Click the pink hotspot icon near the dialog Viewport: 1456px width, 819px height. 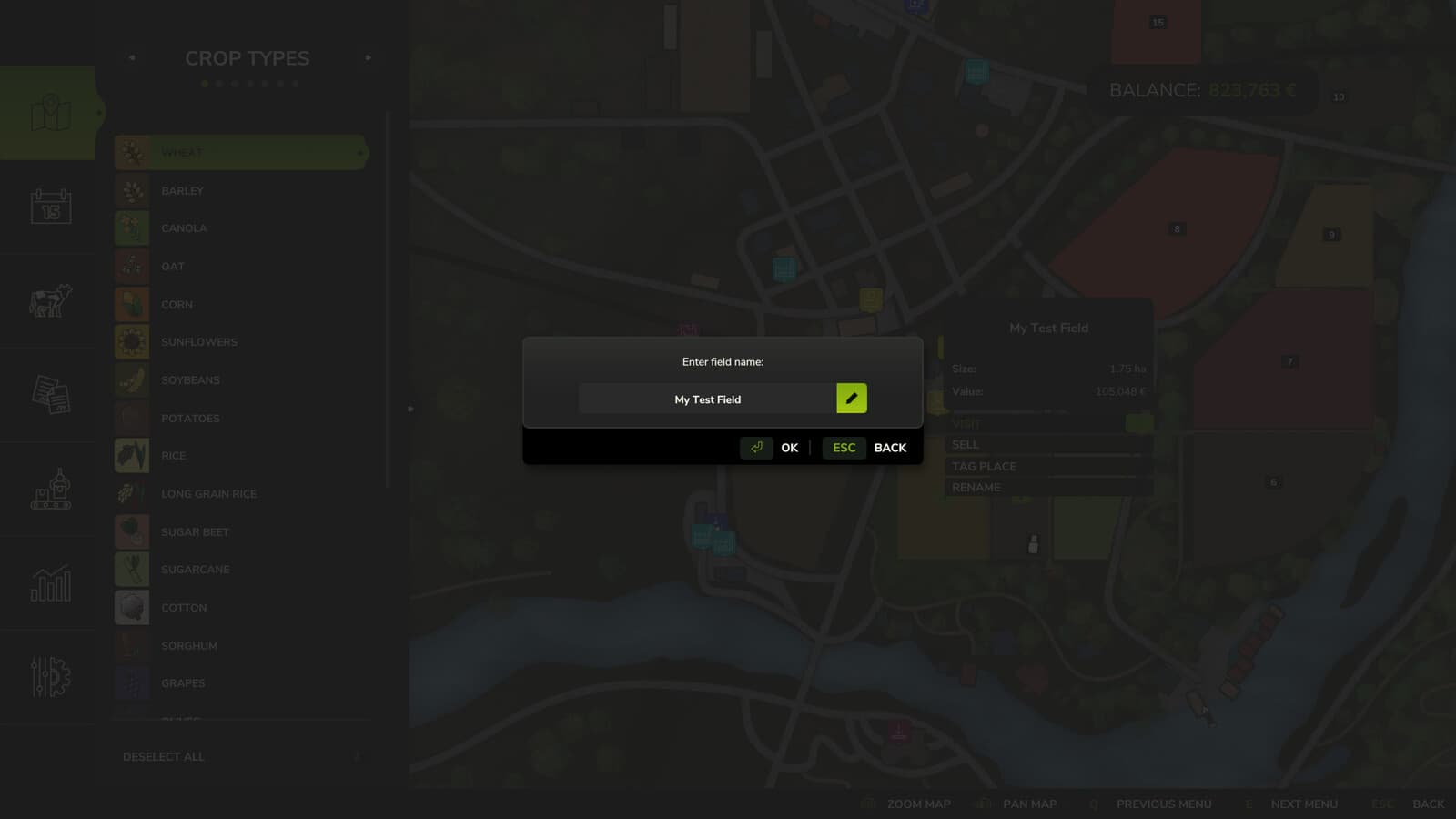click(x=688, y=329)
